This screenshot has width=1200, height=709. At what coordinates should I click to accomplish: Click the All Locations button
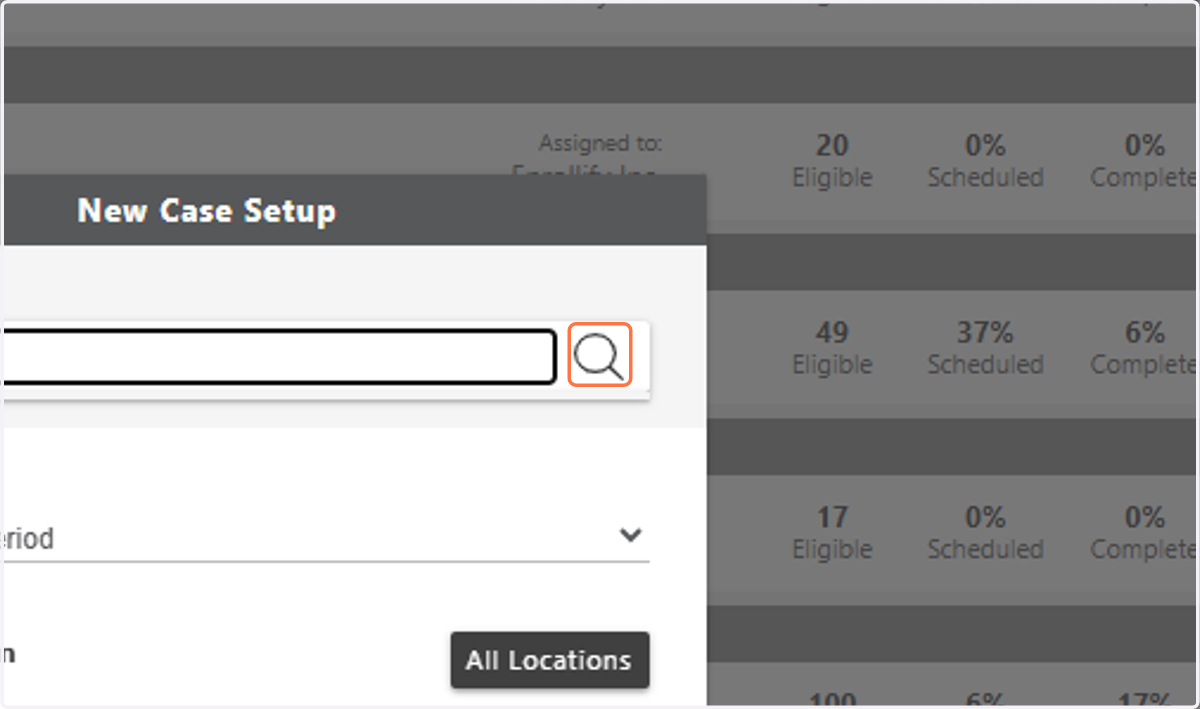pyautogui.click(x=550, y=660)
